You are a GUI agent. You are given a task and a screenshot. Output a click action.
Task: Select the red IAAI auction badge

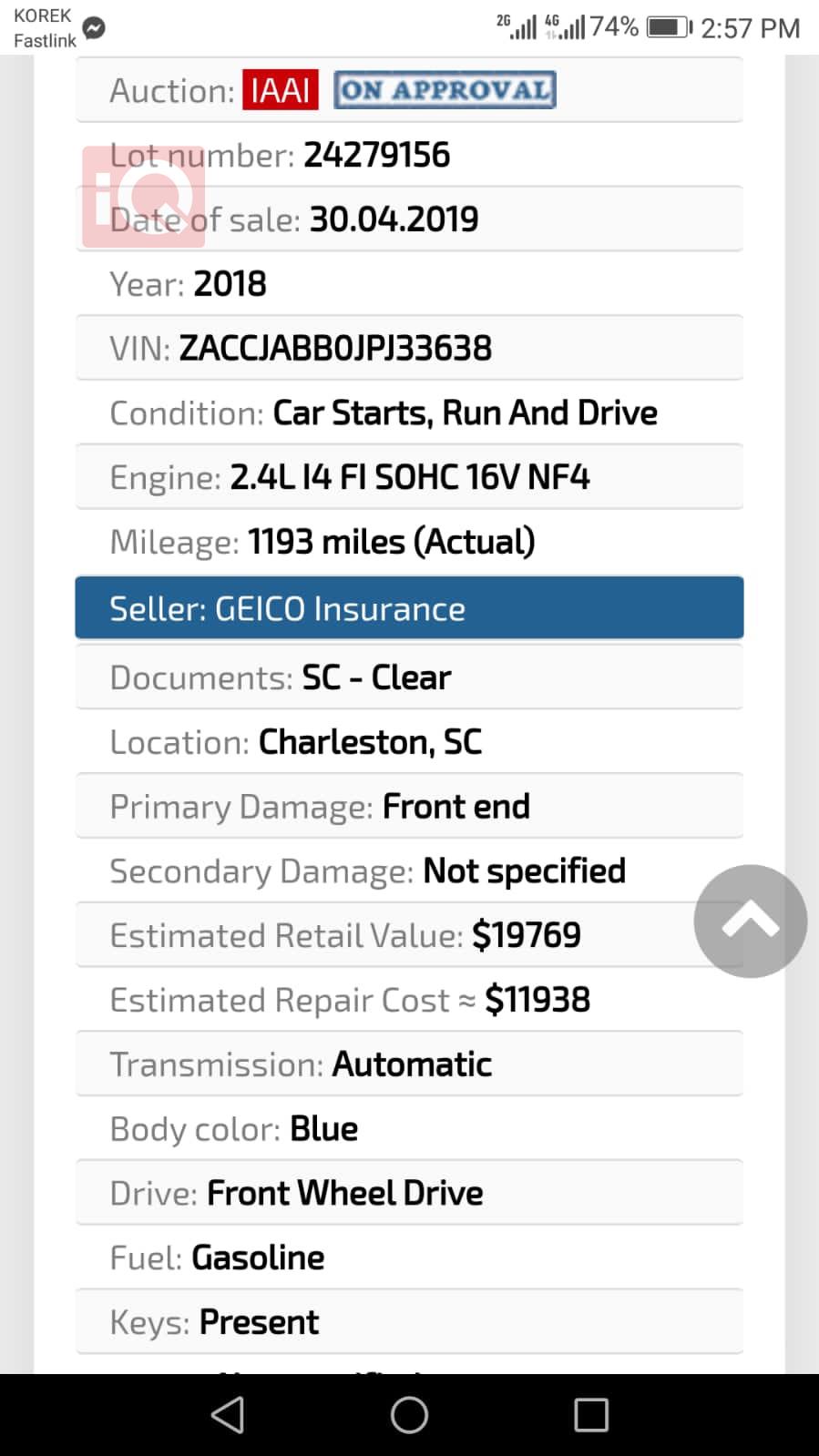(280, 89)
